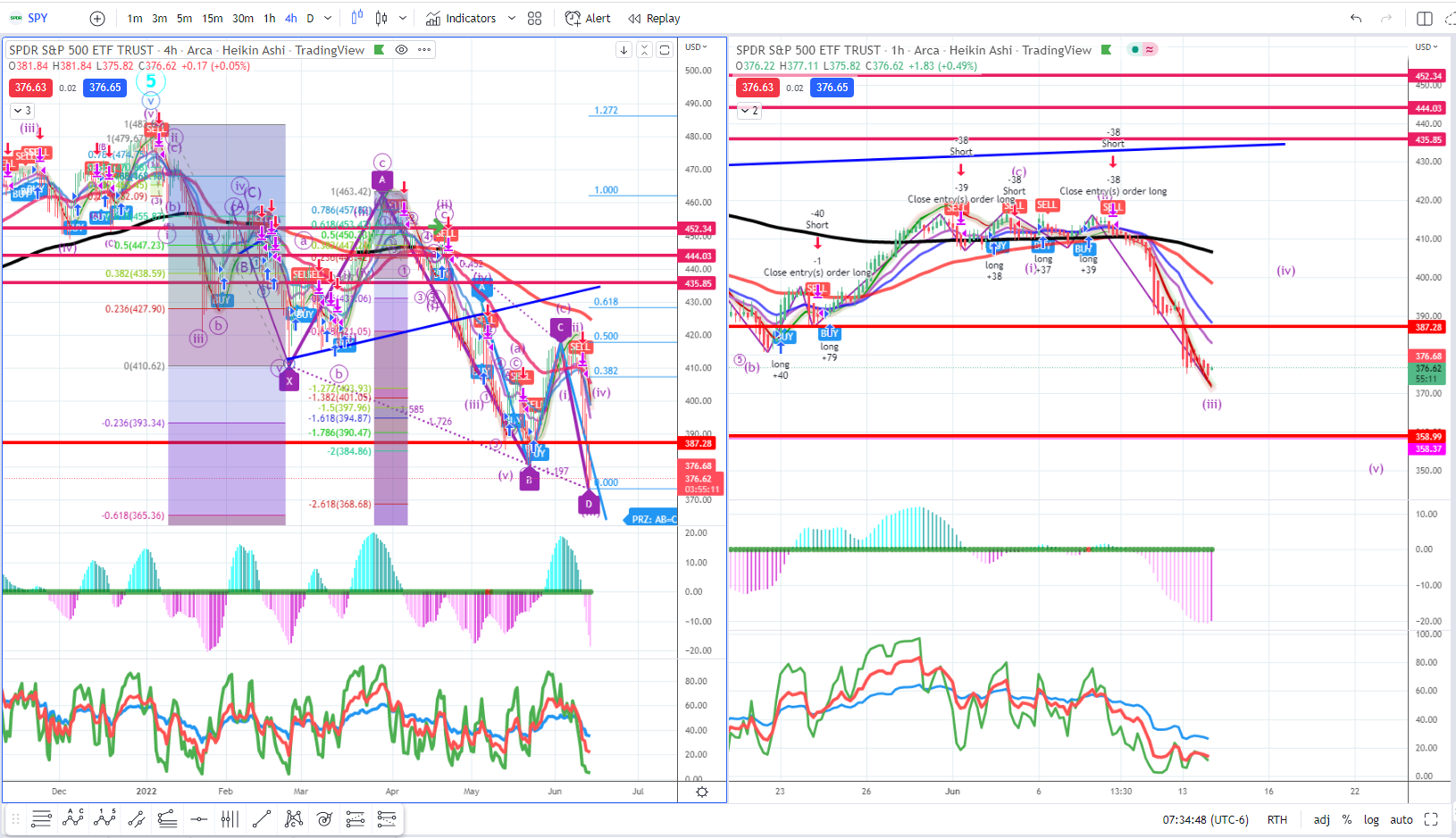Open the left chart USD currency dropdown
Screen dimensions: 1456x838
(x=696, y=46)
